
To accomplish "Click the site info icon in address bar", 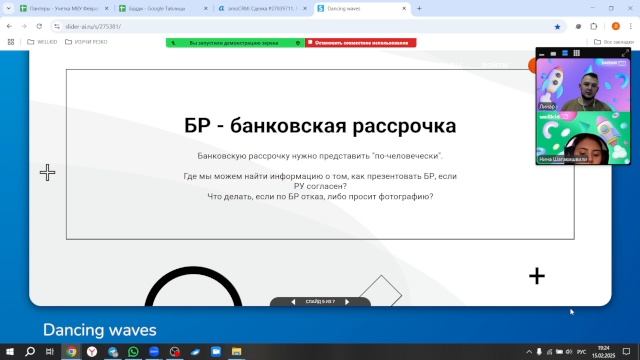I will 57,26.
